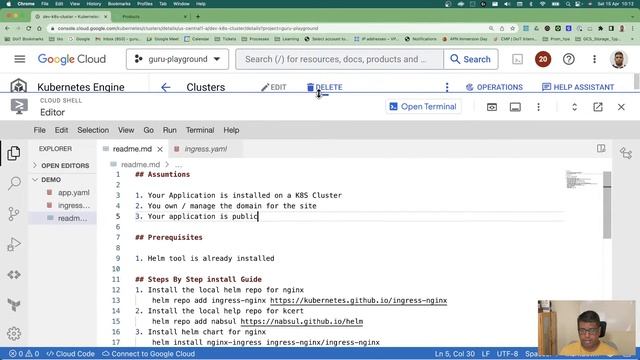Open the Search view in activity bar

(14, 183)
